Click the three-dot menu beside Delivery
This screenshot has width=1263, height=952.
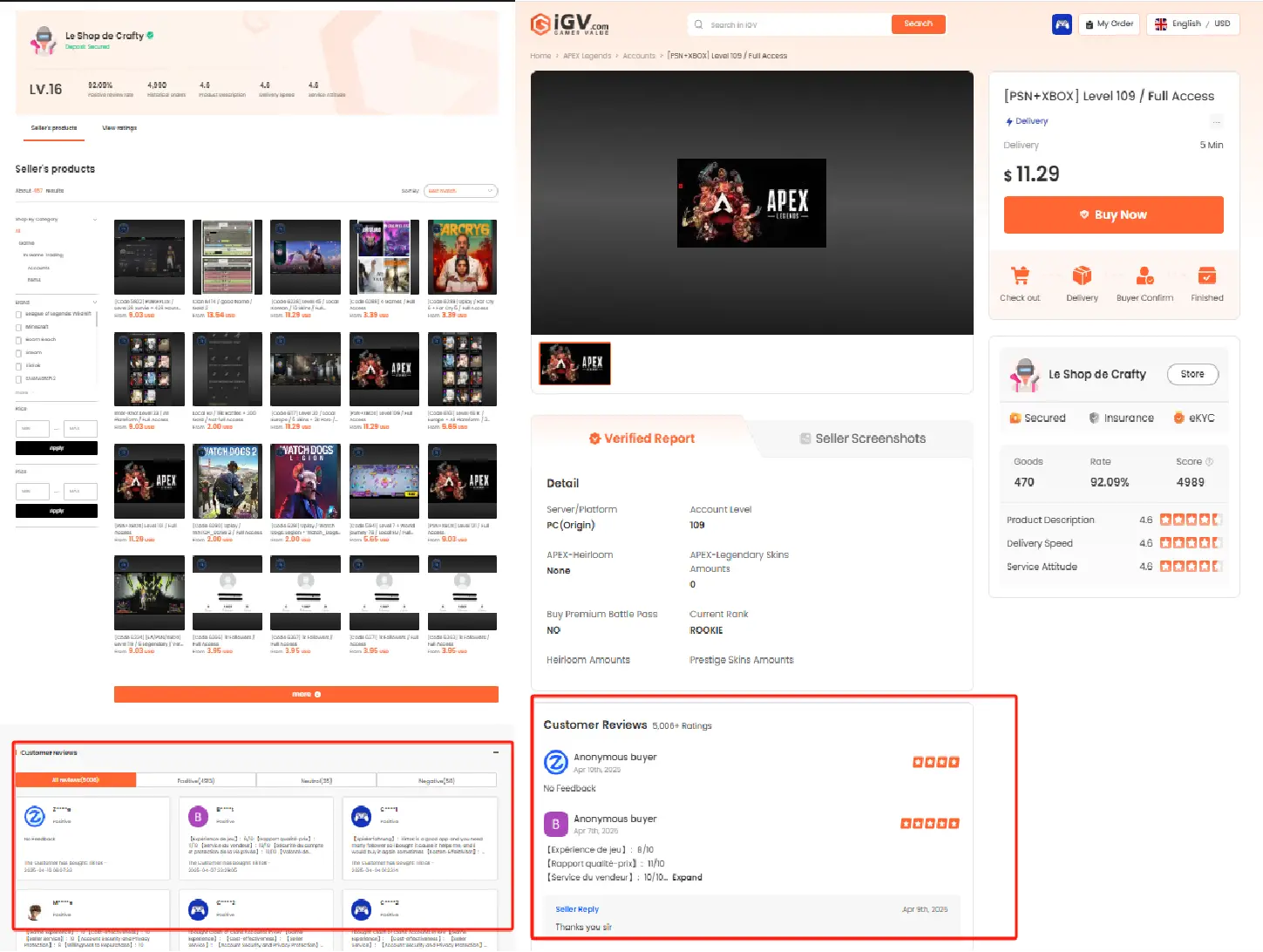click(x=1216, y=121)
